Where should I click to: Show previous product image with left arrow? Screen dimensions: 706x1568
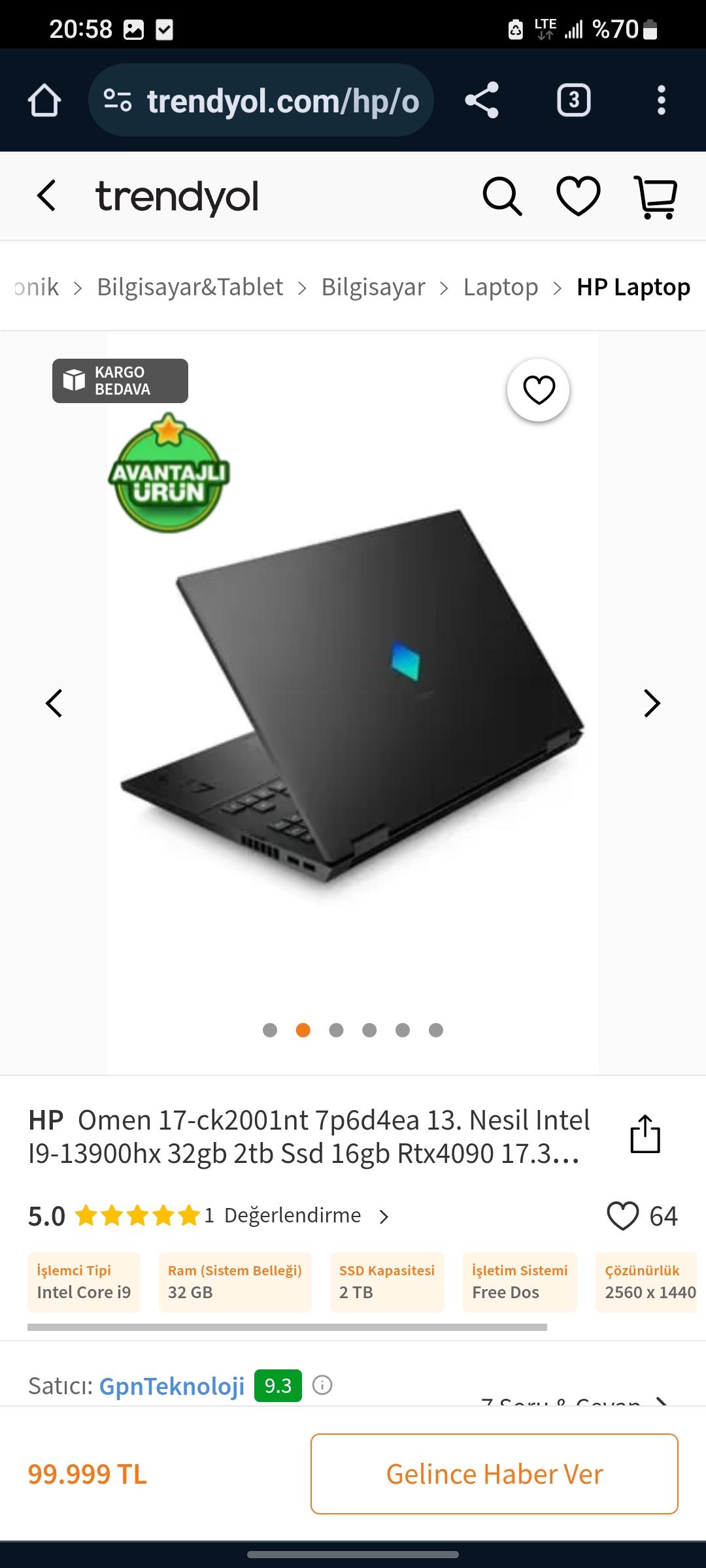click(x=54, y=704)
